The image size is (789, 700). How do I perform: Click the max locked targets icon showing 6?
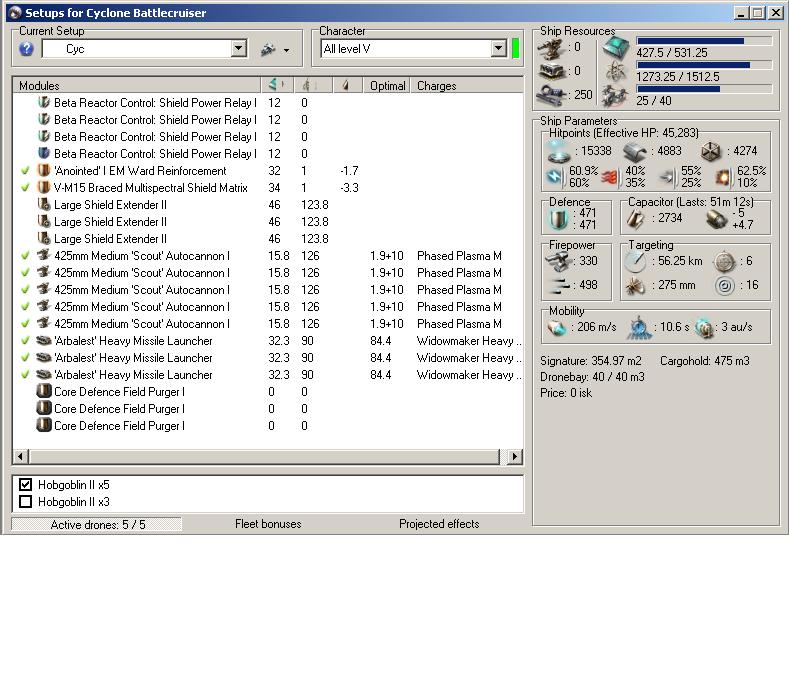(x=725, y=261)
